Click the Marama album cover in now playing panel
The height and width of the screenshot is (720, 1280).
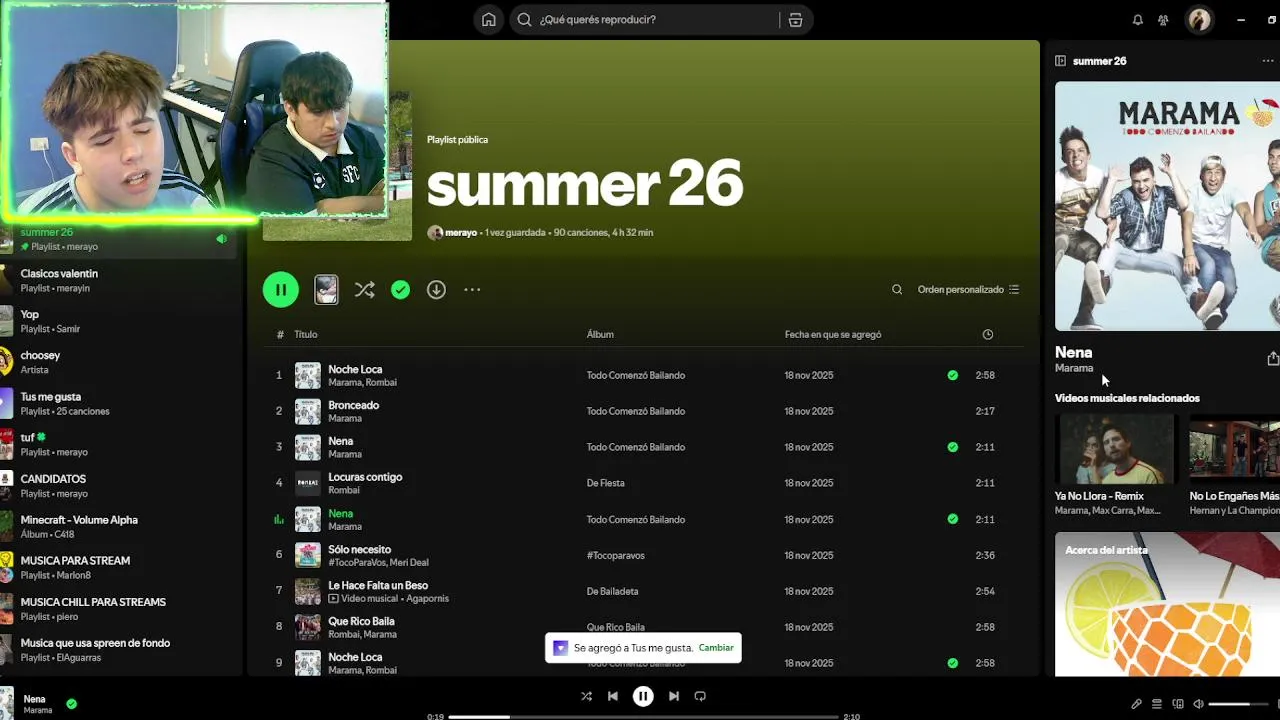coord(1167,206)
